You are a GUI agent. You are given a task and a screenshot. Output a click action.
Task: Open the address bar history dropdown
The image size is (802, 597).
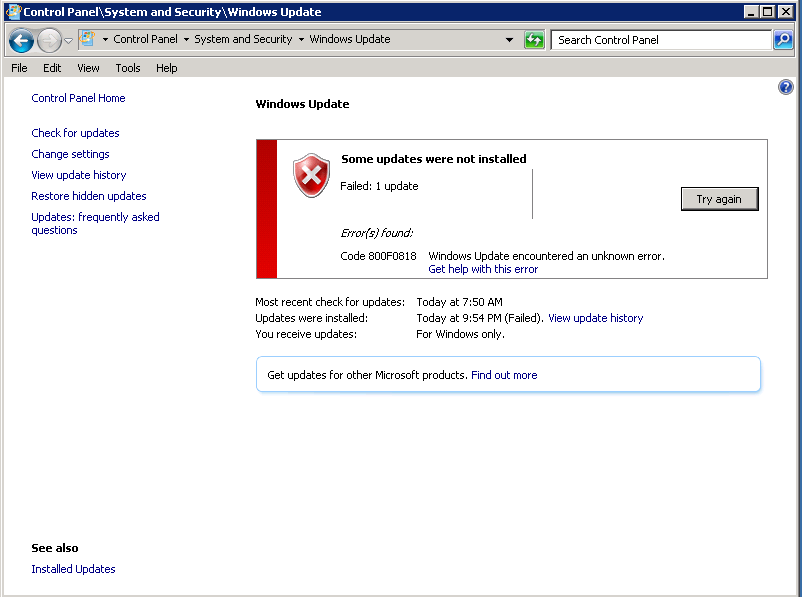509,40
